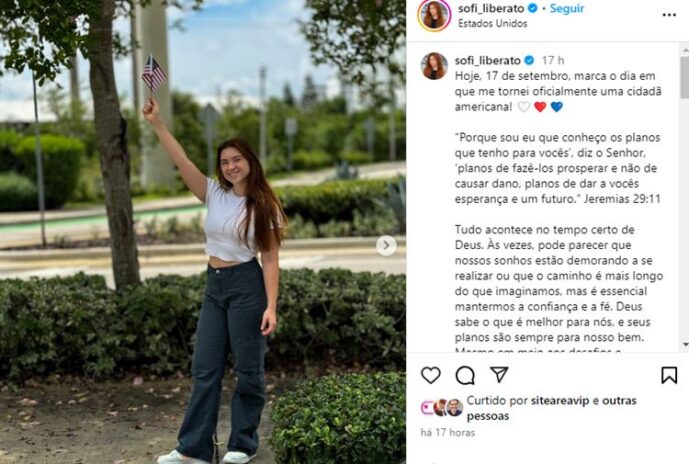Click the há 17 horas post time

point(448,433)
